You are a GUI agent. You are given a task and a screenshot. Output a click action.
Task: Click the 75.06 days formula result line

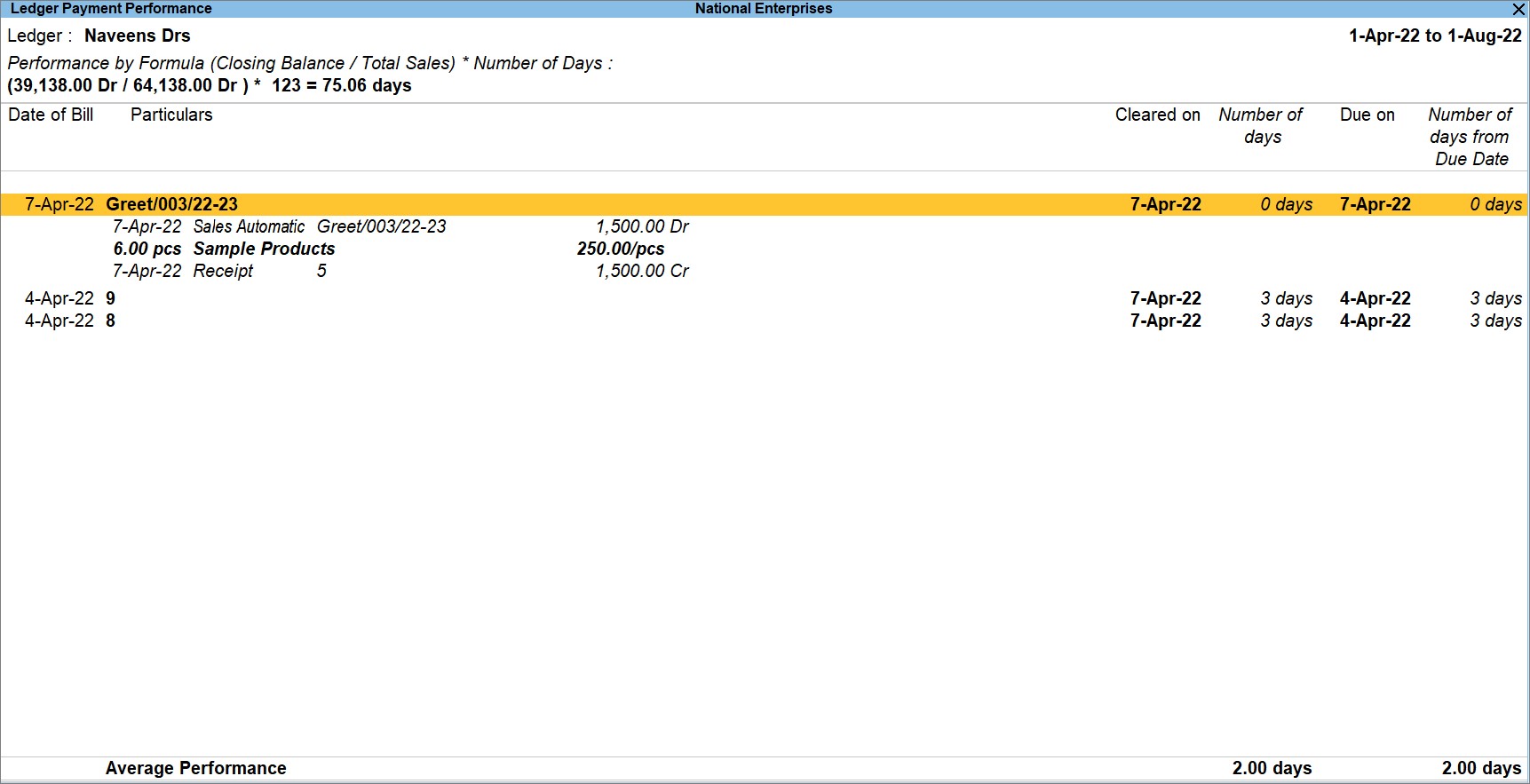210,85
